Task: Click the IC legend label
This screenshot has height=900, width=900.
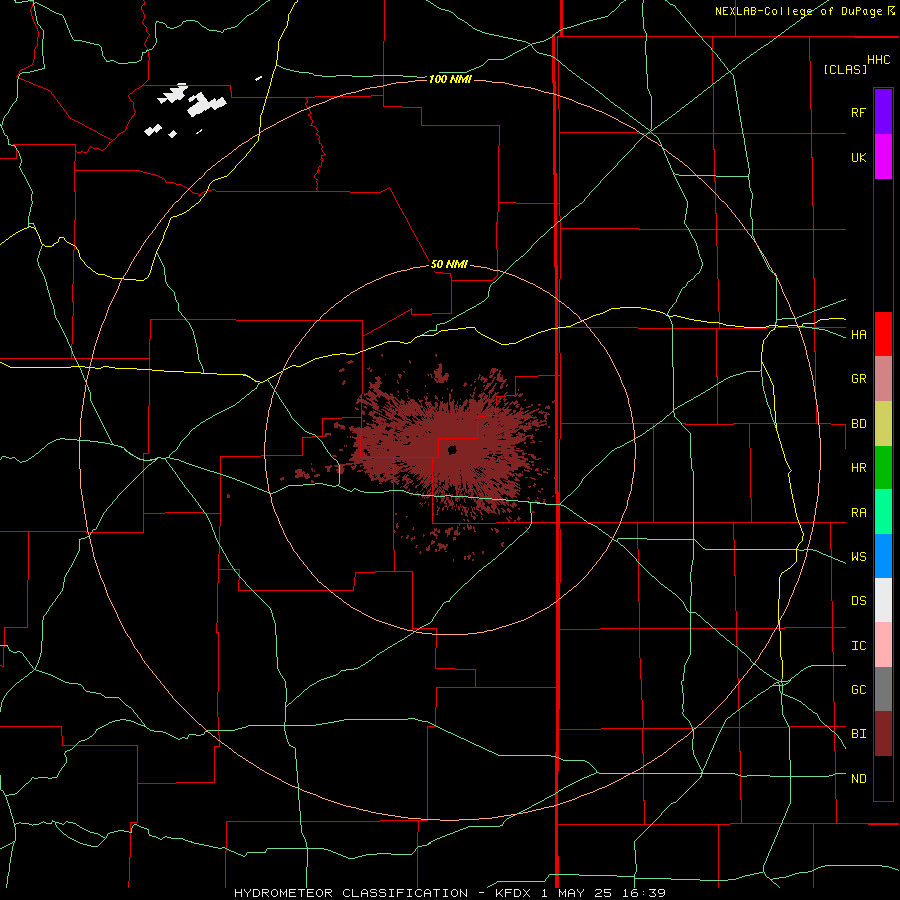Action: click(858, 646)
